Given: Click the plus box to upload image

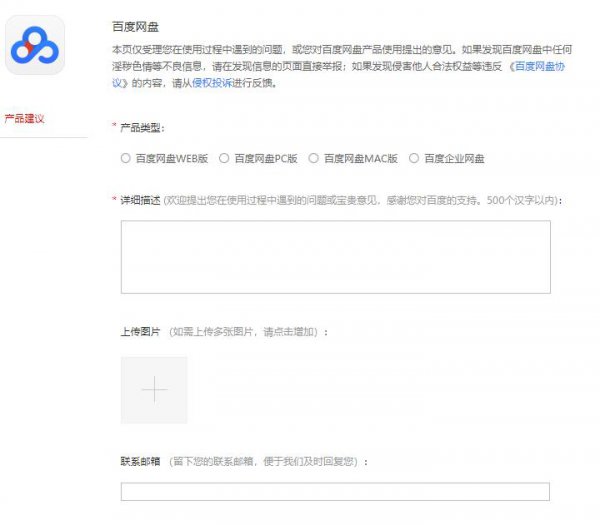Looking at the screenshot, I should [x=154, y=390].
